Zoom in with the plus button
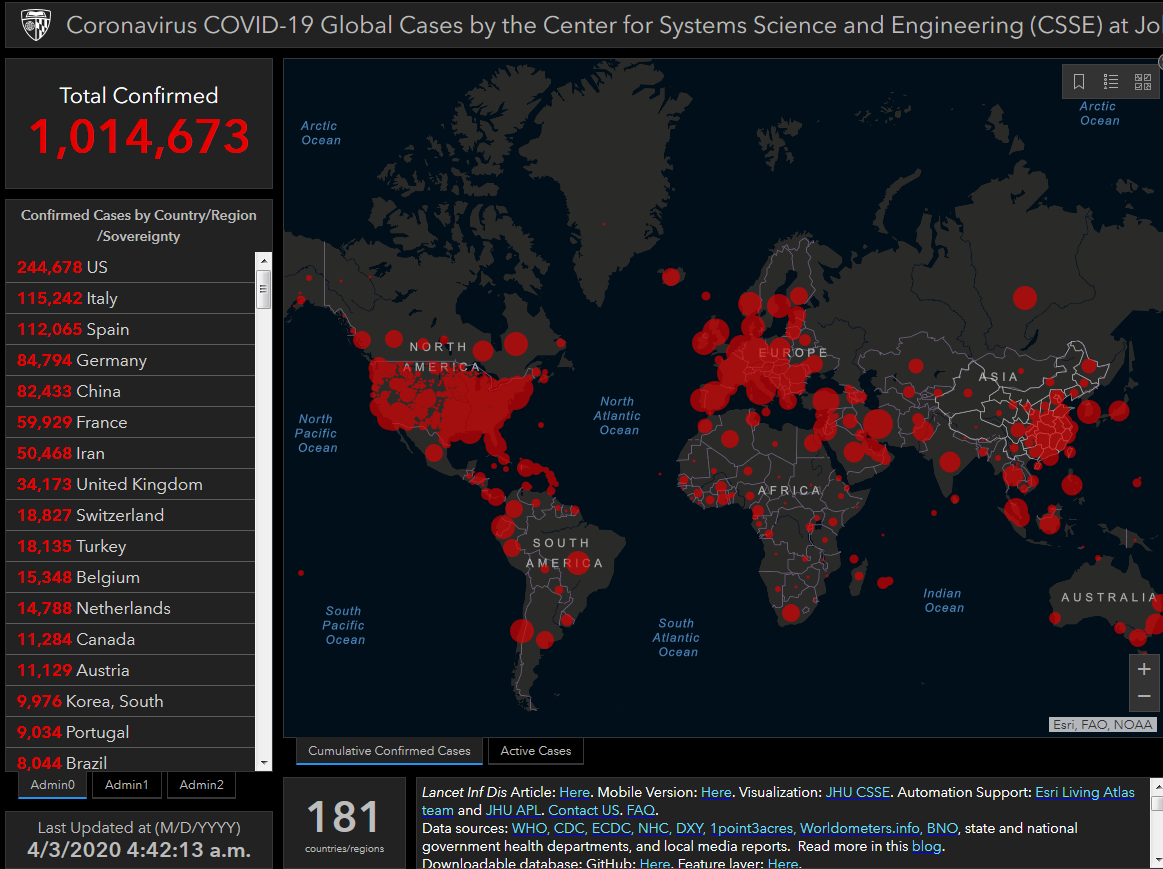 pyautogui.click(x=1144, y=669)
